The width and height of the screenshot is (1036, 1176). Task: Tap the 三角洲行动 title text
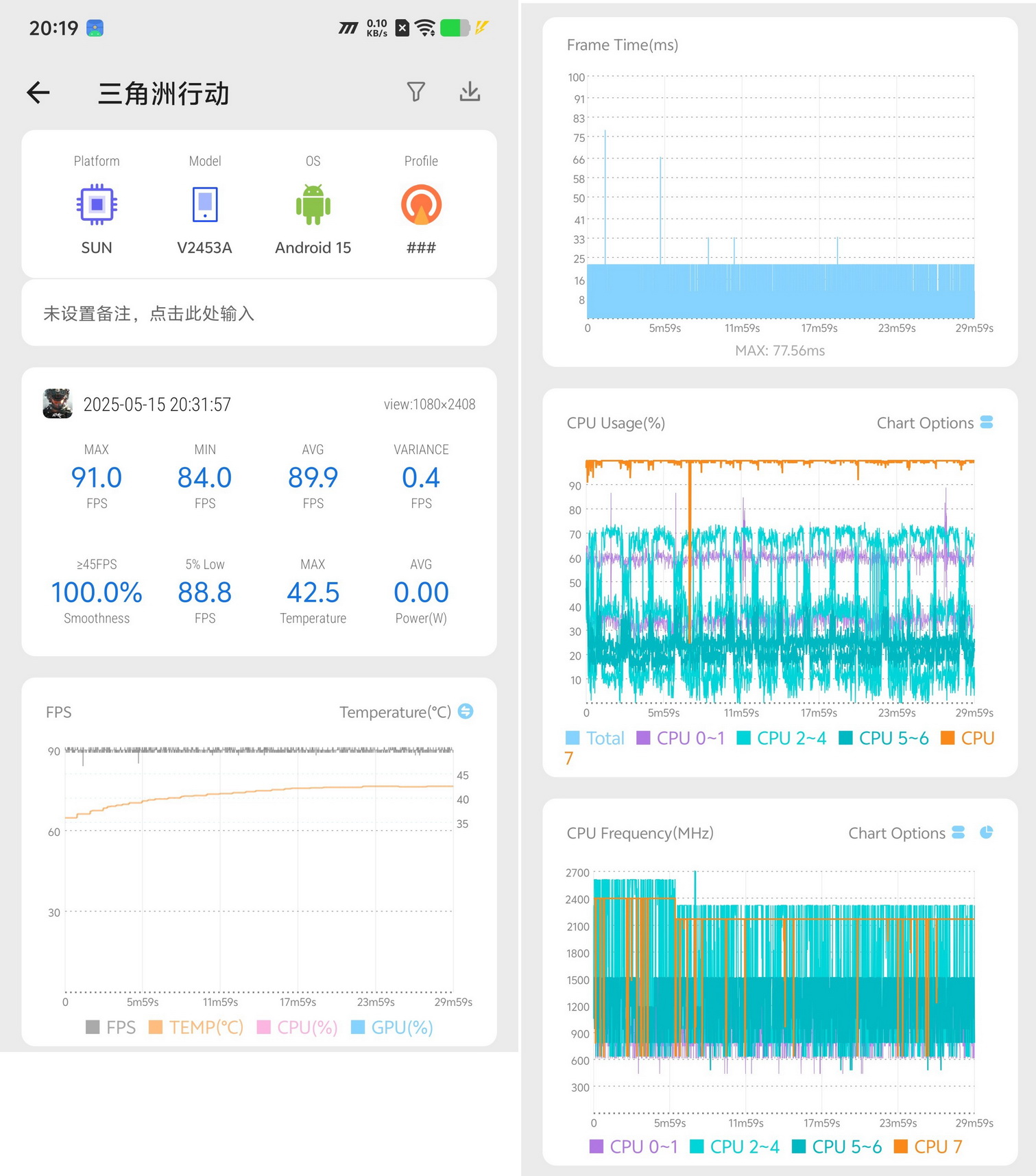163,93
